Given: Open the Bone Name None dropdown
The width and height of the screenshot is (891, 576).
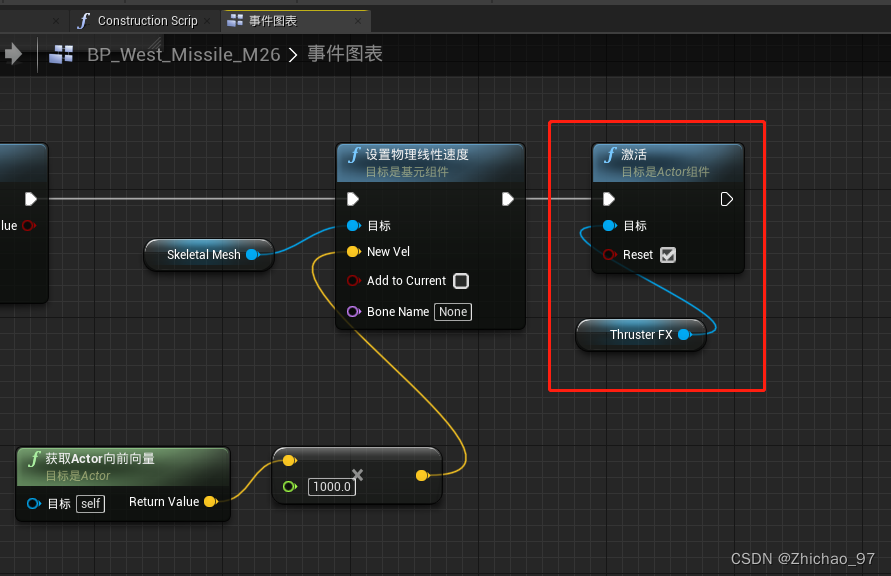Looking at the screenshot, I should tap(452, 311).
